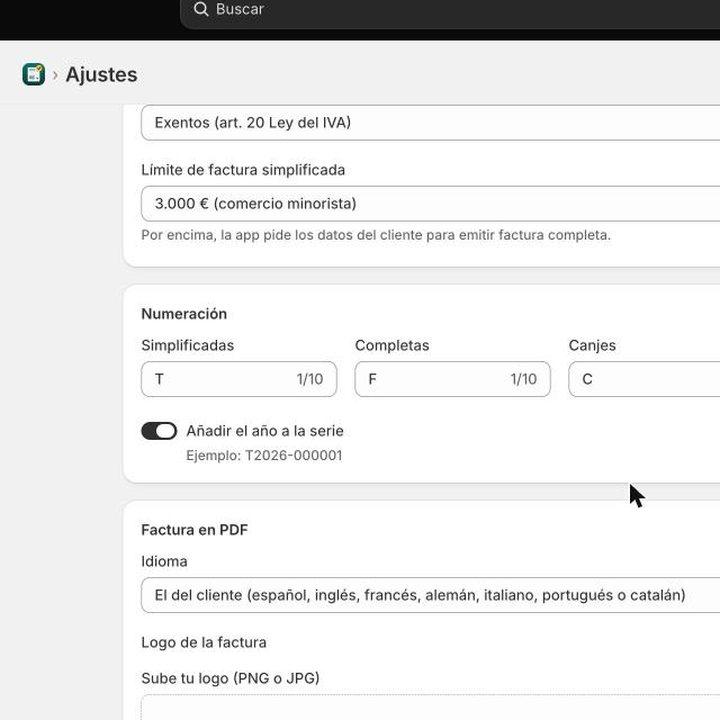Click the Sube tu logo upload area
Image resolution: width=720 pixels, height=720 pixels.
point(430,707)
